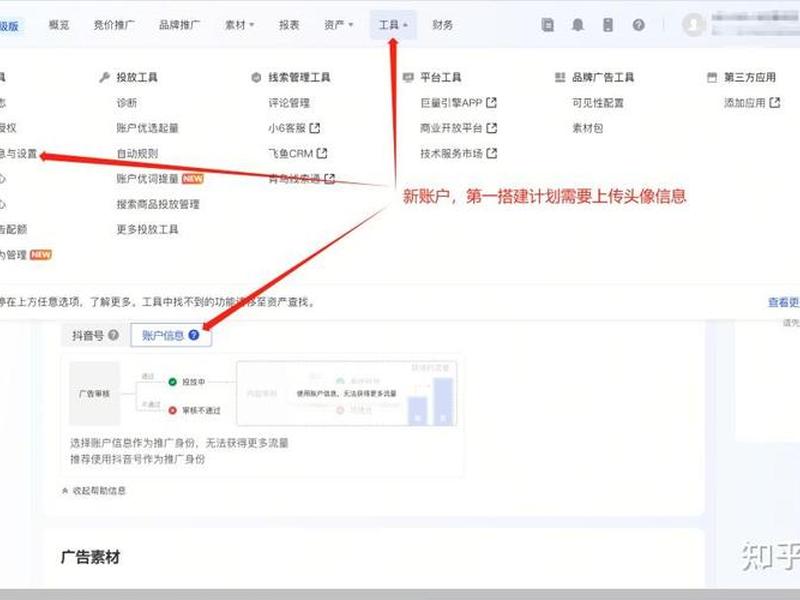Click the document icon in the top bar
This screenshot has width=800, height=600.
click(547, 24)
